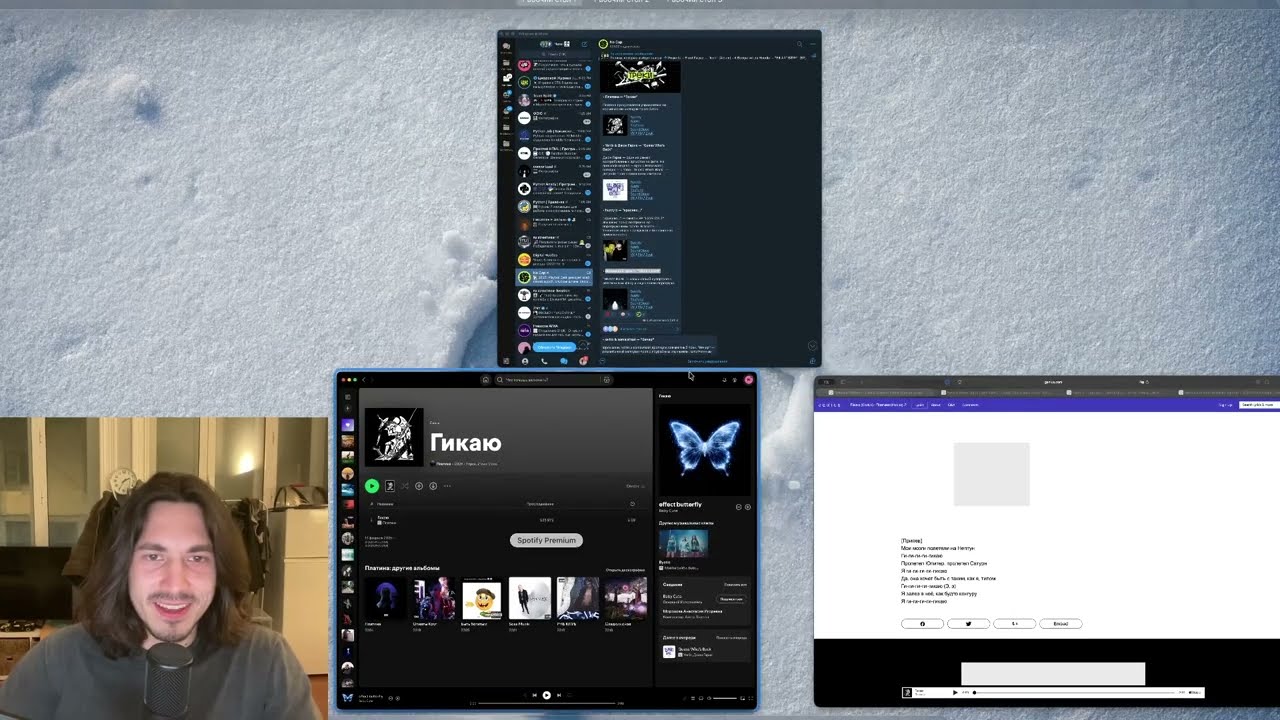
Task: Click the Embed button on Genius
Action: point(1060,623)
